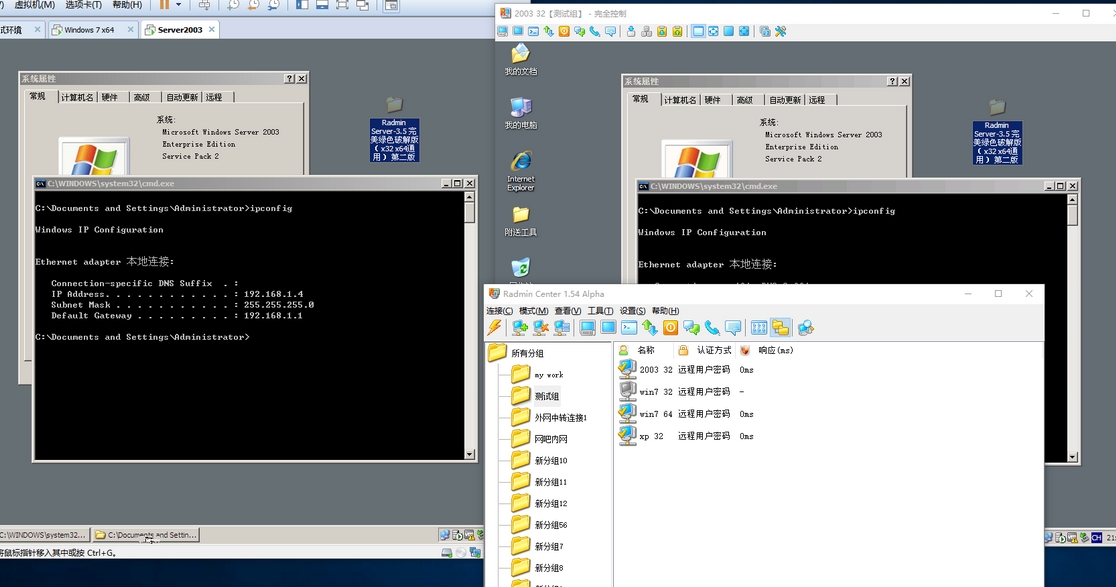Click VMware take snapshot clock icon
The image size is (1116, 587).
[x=233, y=5]
